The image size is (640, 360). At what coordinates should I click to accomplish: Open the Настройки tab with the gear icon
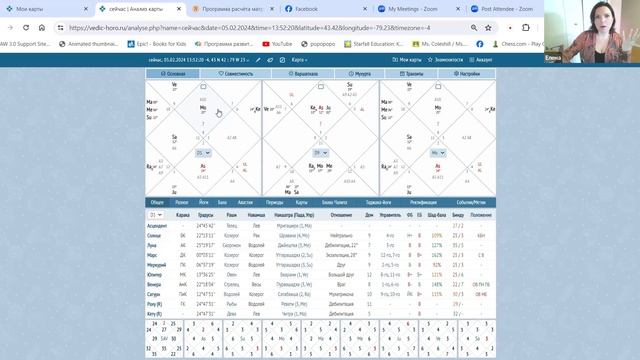(x=467, y=73)
